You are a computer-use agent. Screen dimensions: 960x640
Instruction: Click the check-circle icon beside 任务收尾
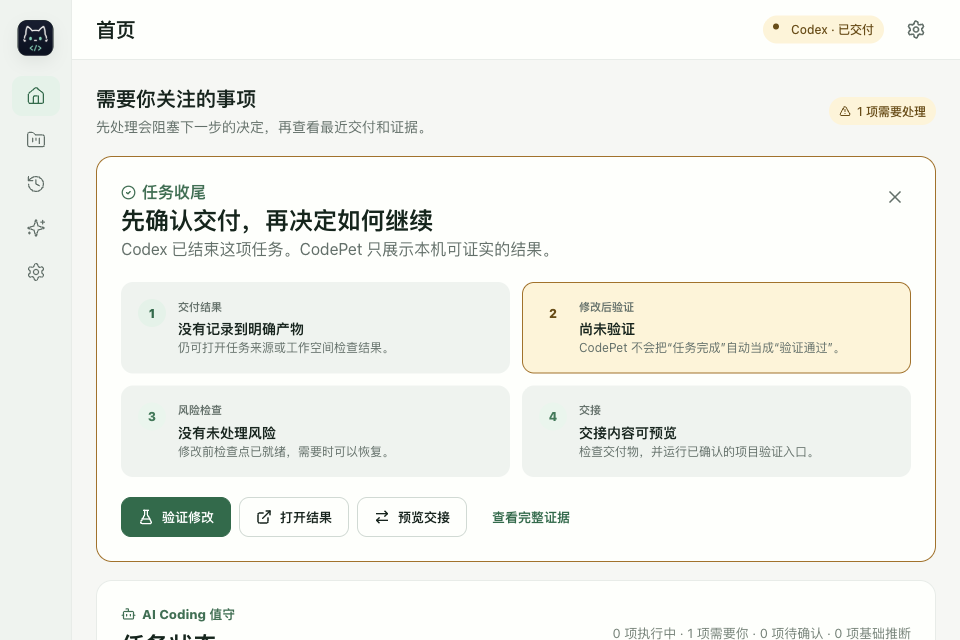(x=128, y=192)
